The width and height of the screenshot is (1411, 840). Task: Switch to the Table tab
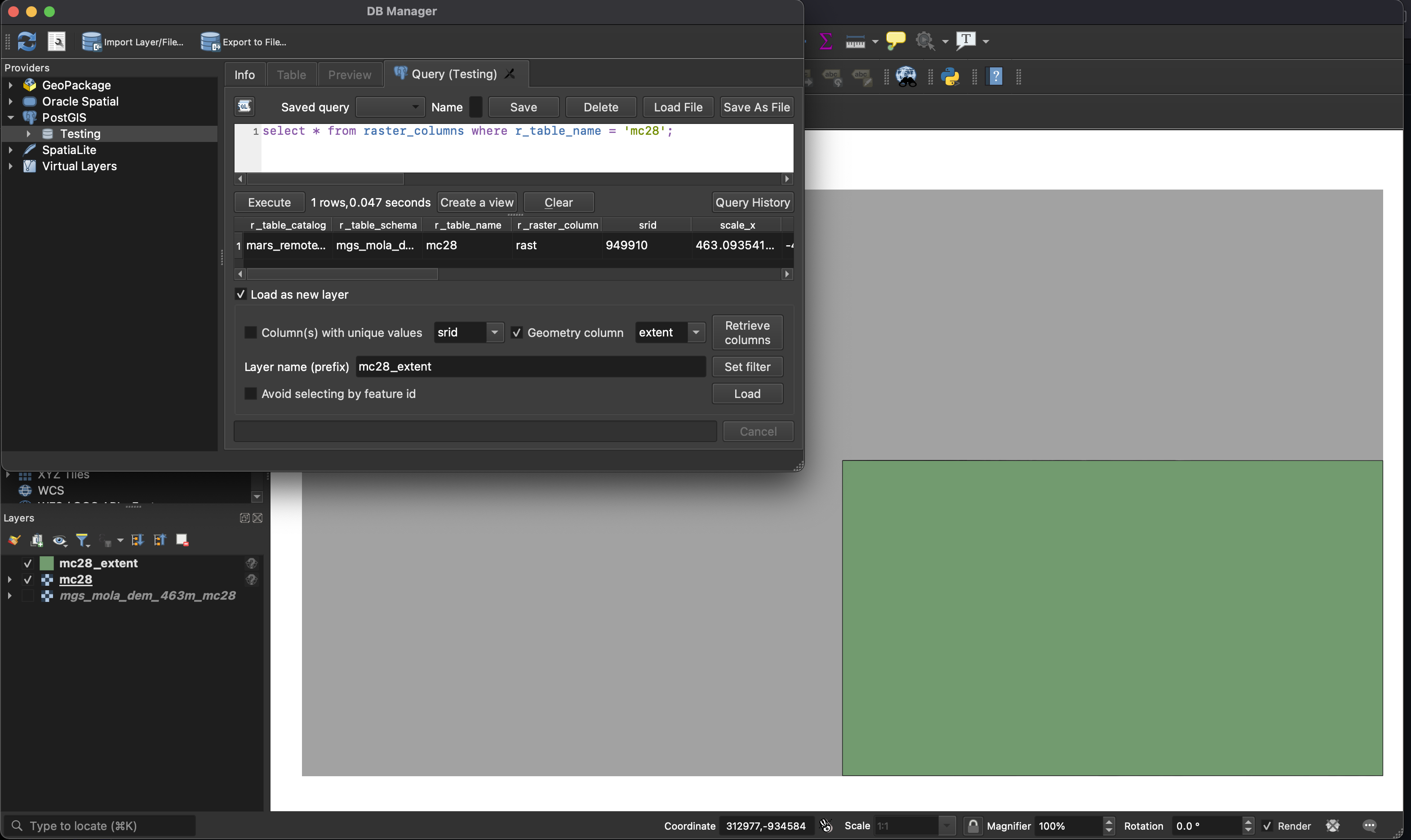click(x=291, y=75)
